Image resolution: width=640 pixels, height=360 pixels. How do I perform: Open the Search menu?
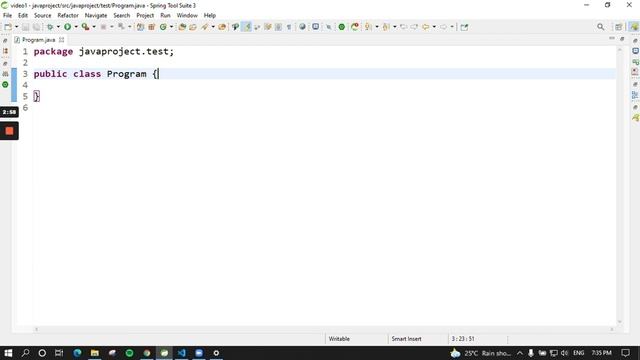tap(122, 16)
